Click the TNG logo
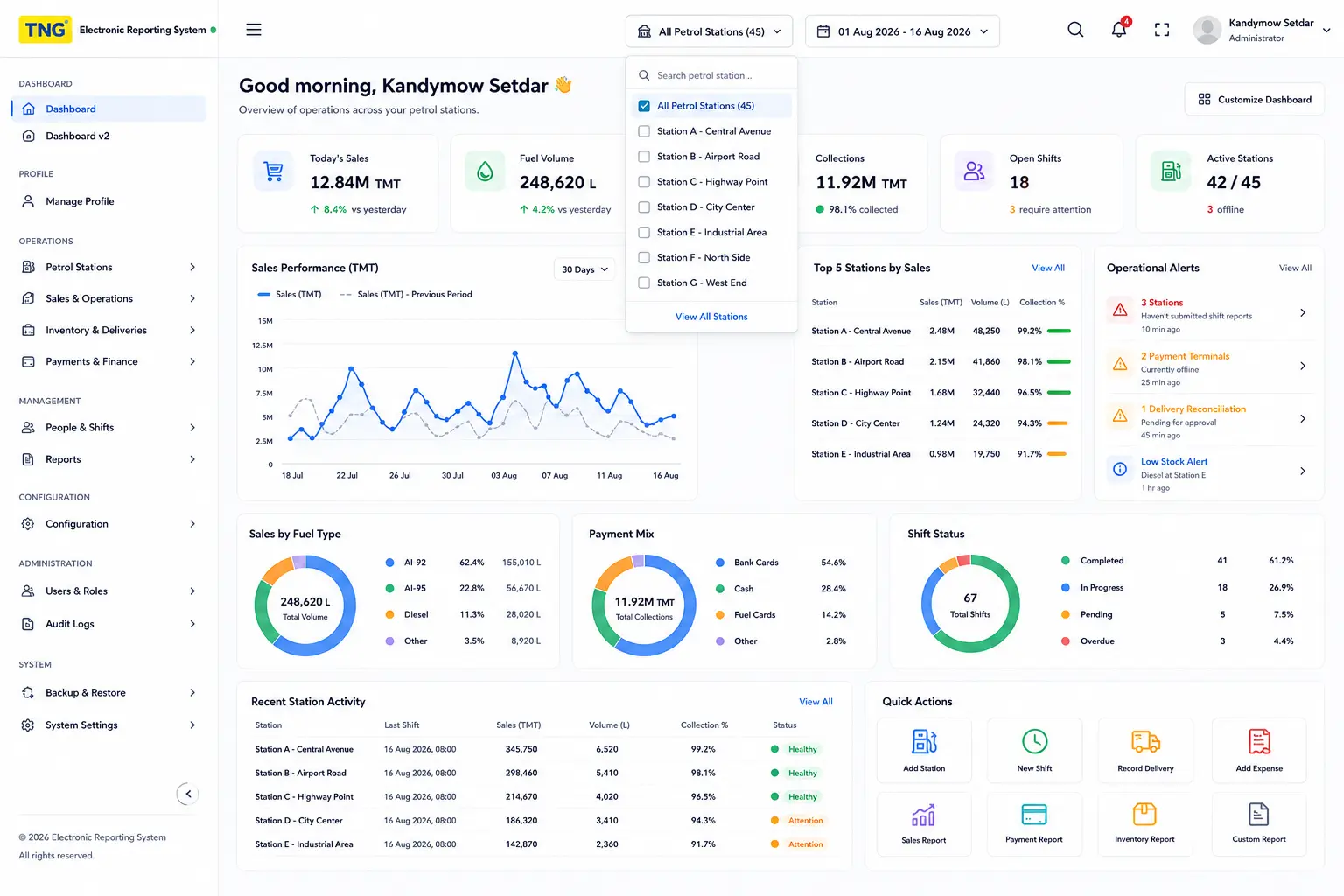Screen dimensions: 1344x896 45,30
